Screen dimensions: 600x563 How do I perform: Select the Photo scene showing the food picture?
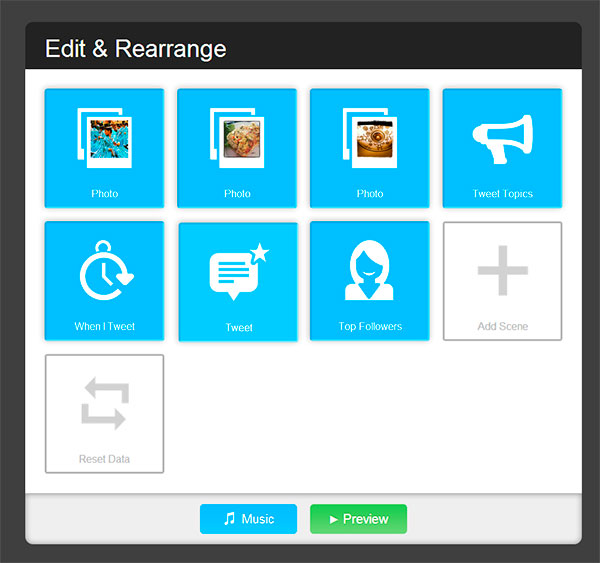coord(237,148)
